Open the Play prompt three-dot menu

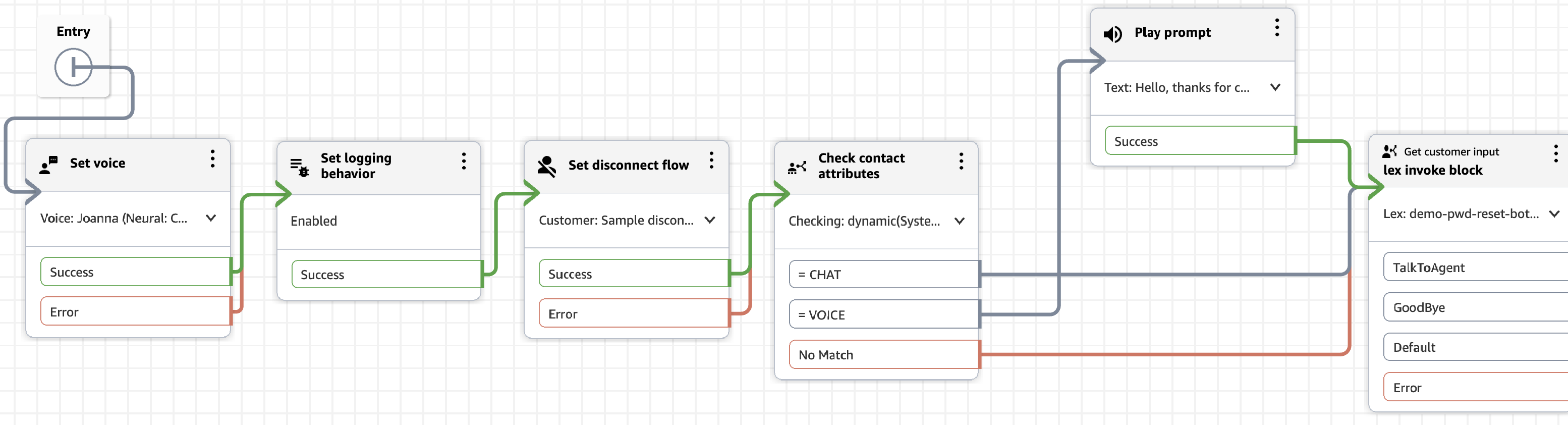point(1277,27)
